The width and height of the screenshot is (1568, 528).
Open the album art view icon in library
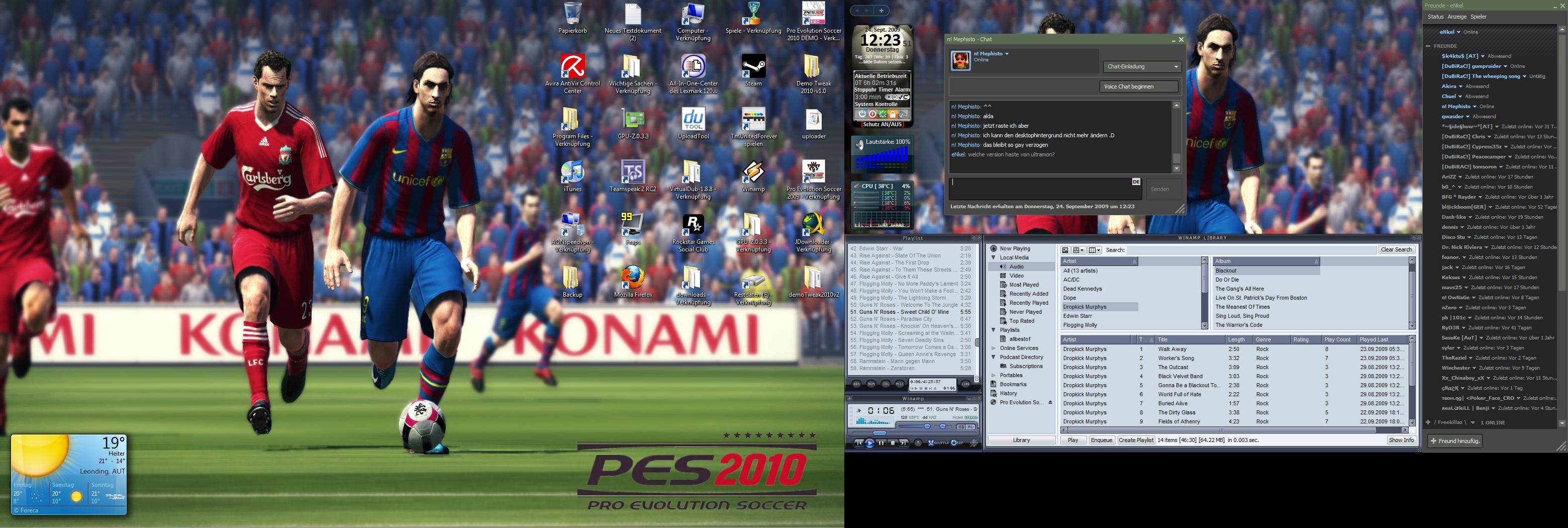(1065, 250)
